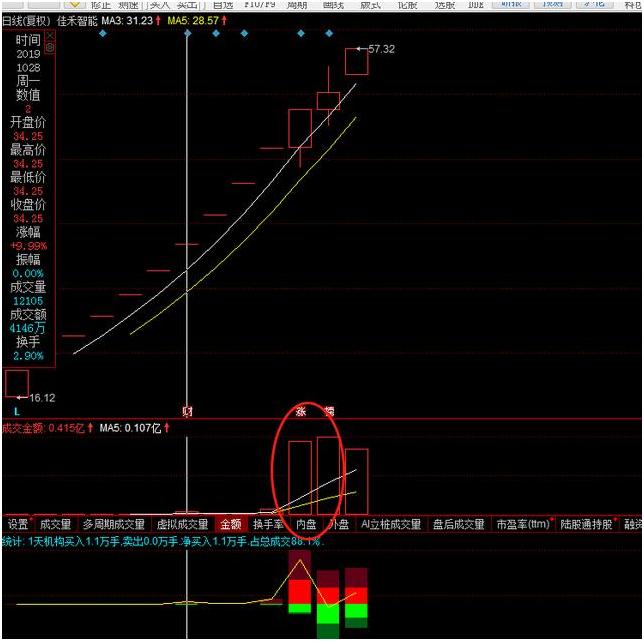Click the date 1028 in the info panel
644x641 pixels.
tap(28, 68)
